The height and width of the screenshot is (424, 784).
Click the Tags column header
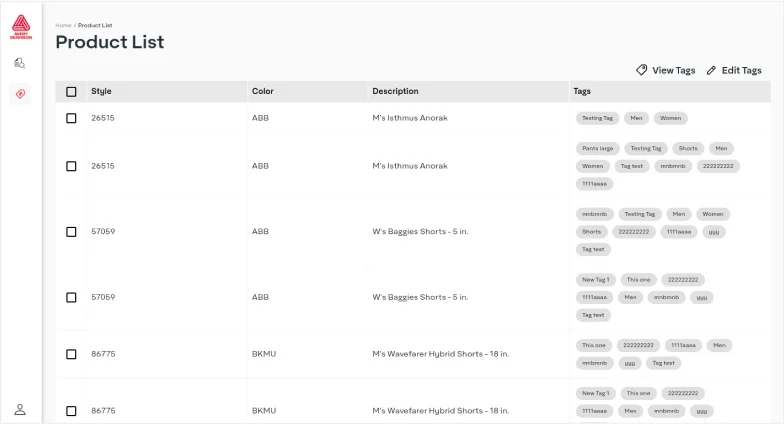coord(582,91)
